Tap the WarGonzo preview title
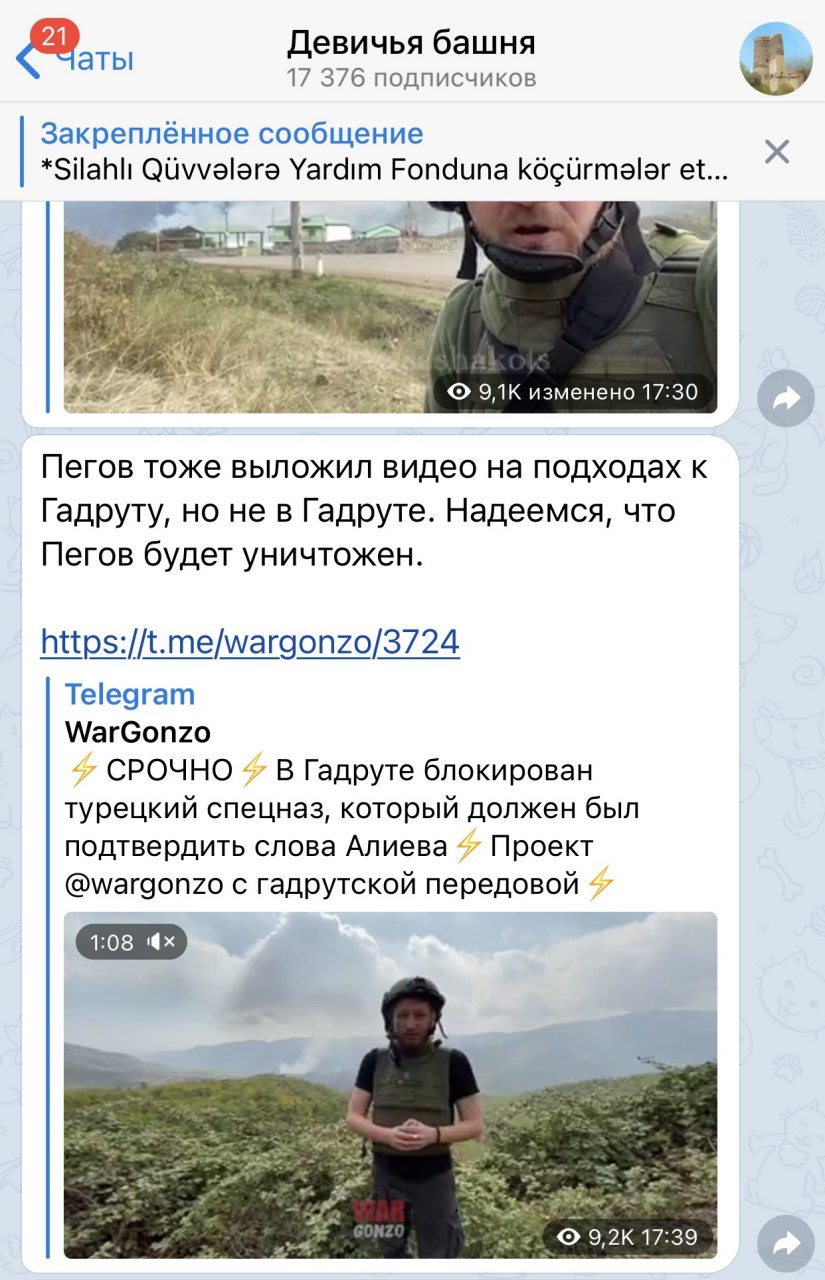 click(138, 732)
